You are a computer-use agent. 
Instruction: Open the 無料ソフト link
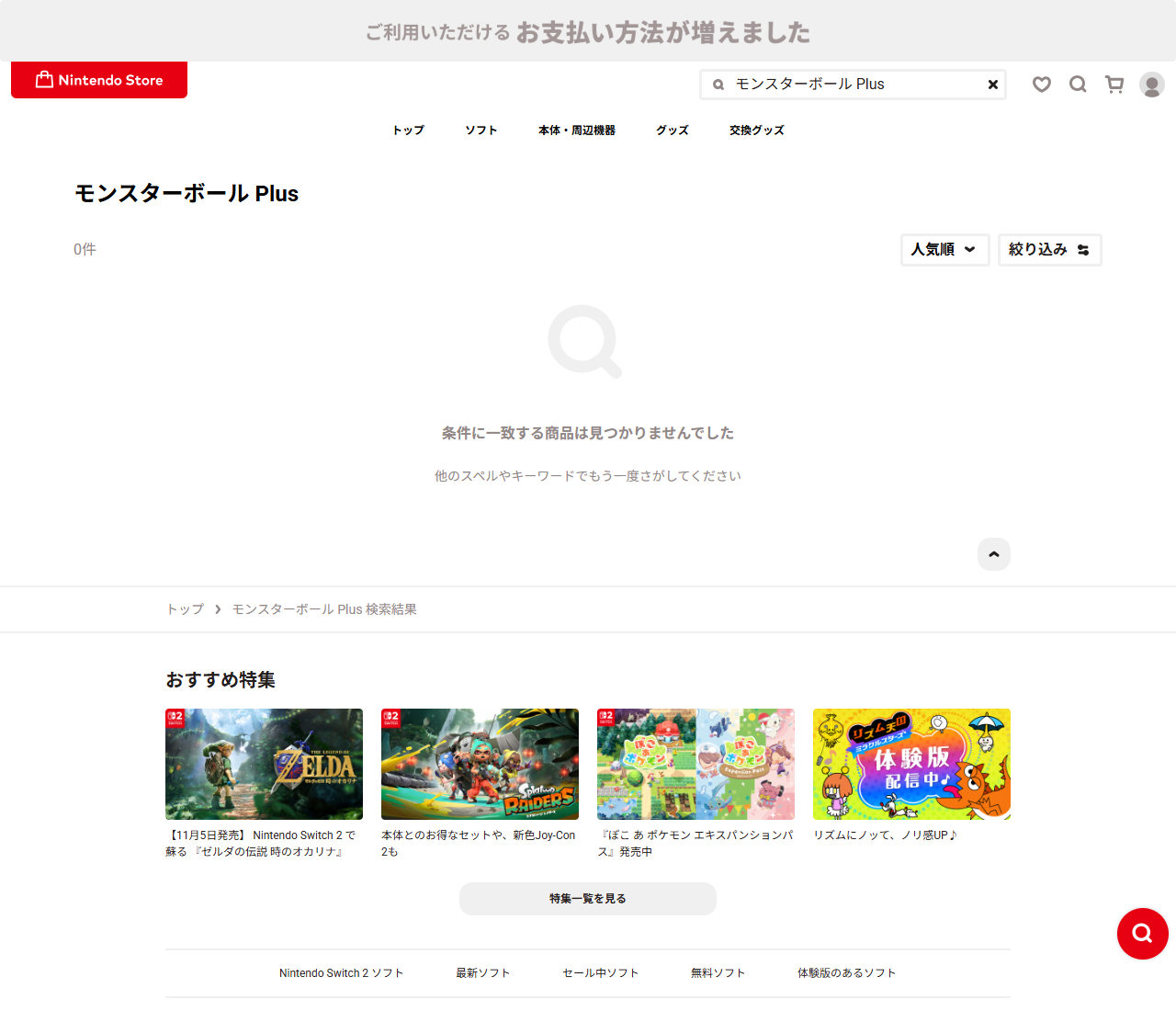coord(718,973)
